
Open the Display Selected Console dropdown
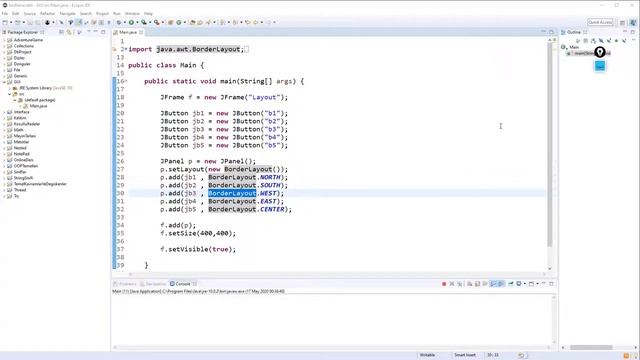pos(525,284)
